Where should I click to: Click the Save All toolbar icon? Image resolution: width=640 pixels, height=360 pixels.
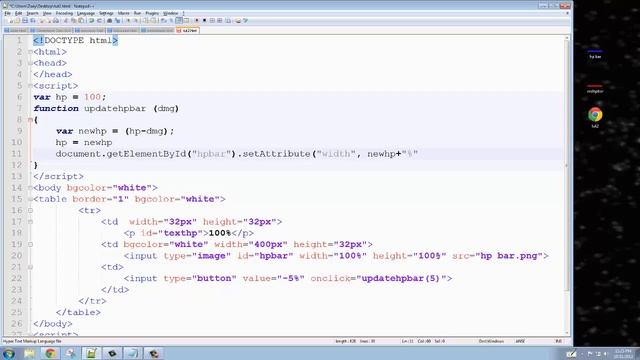33,20
